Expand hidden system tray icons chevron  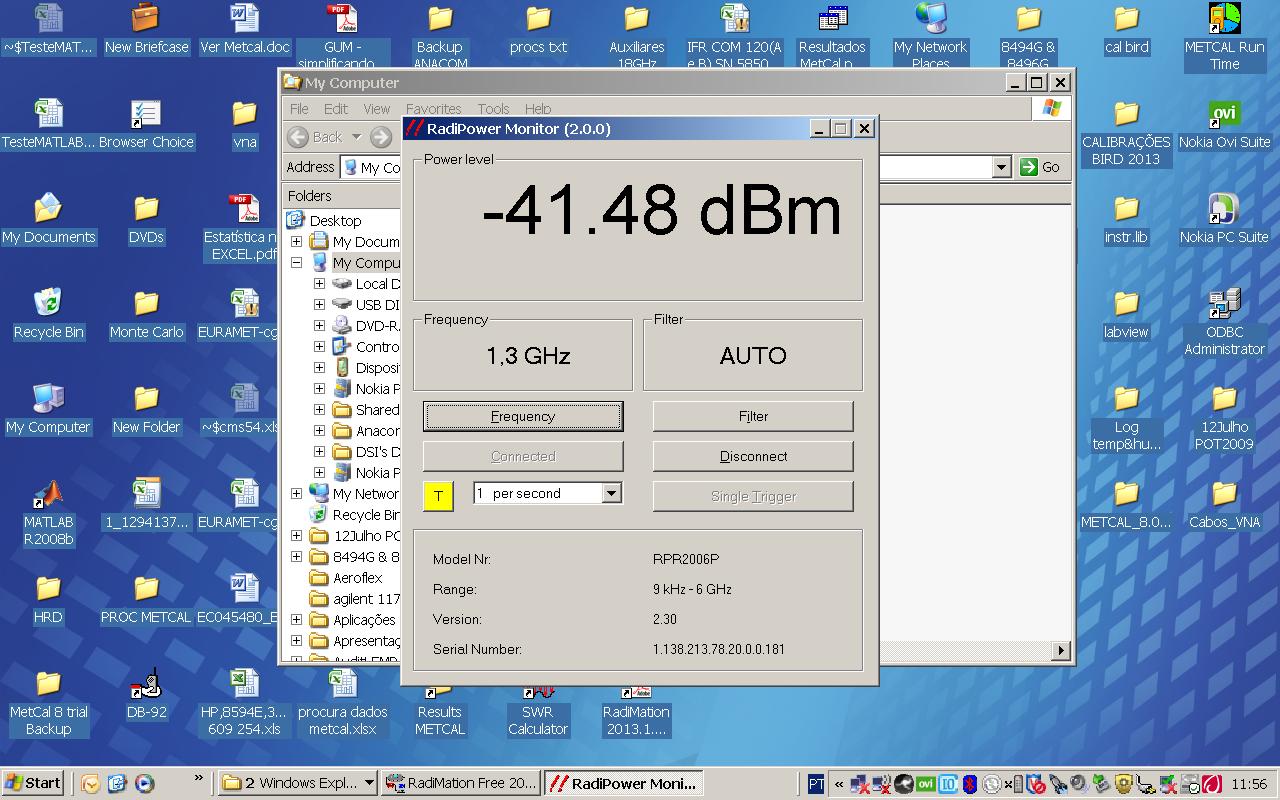838,784
